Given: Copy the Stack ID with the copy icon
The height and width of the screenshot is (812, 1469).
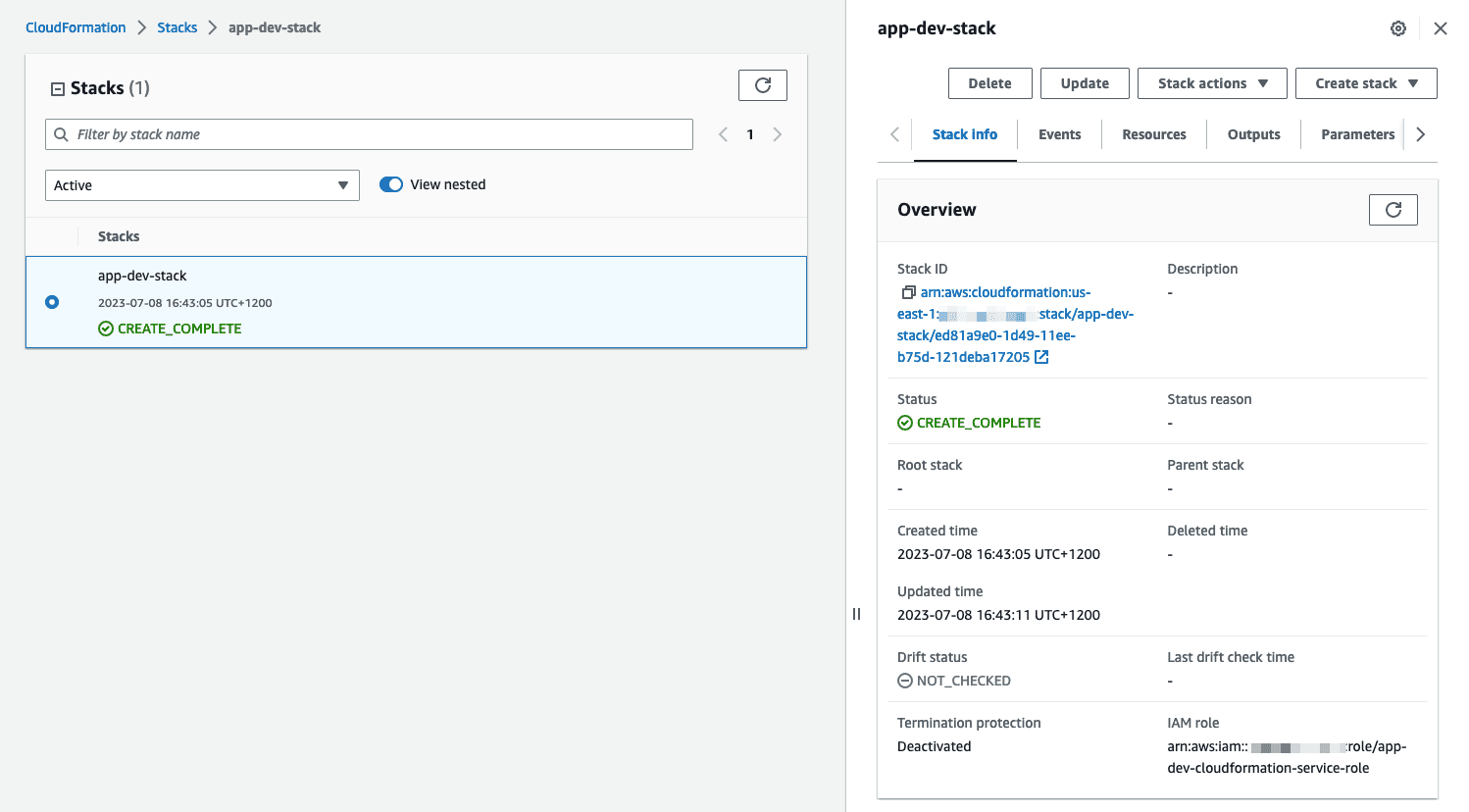Looking at the screenshot, I should [908, 292].
